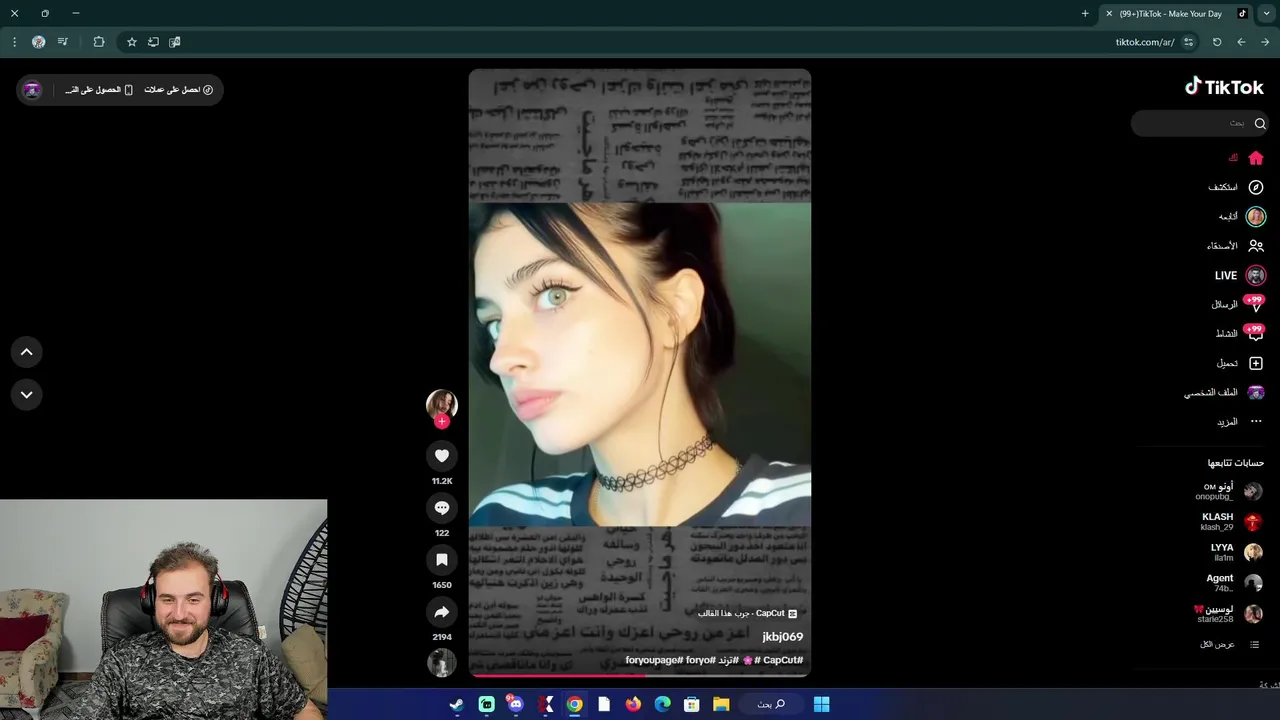Open the tab search dropdown arrow

point(1267,14)
